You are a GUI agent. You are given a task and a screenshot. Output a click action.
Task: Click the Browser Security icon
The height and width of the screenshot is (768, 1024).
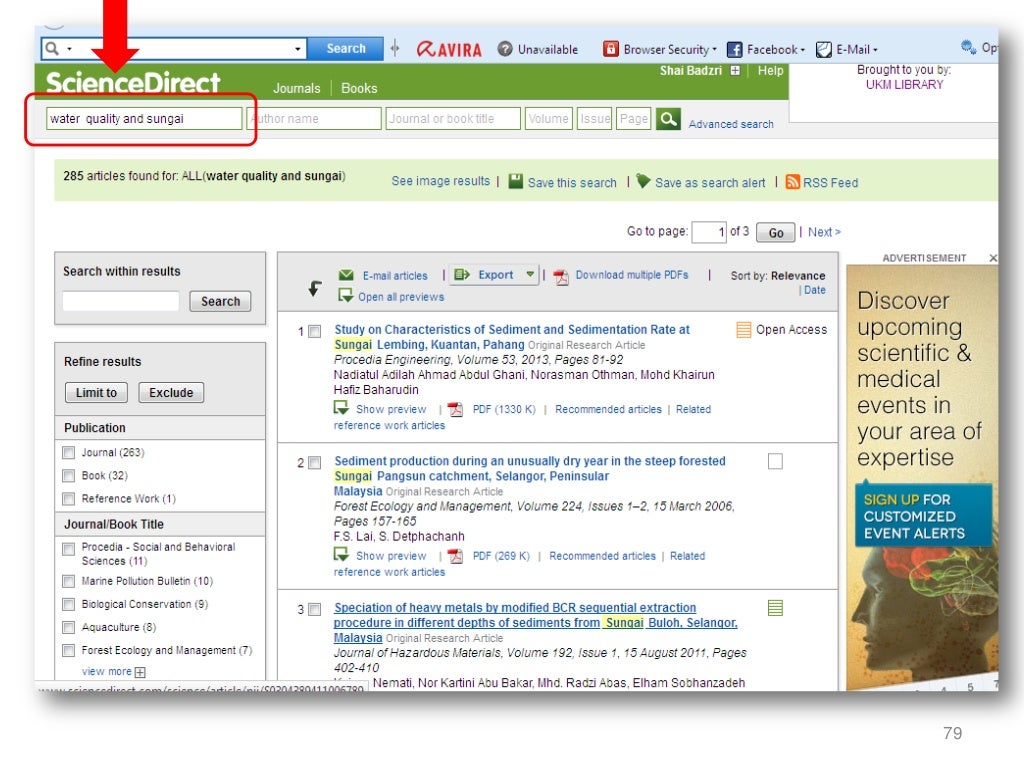click(611, 49)
